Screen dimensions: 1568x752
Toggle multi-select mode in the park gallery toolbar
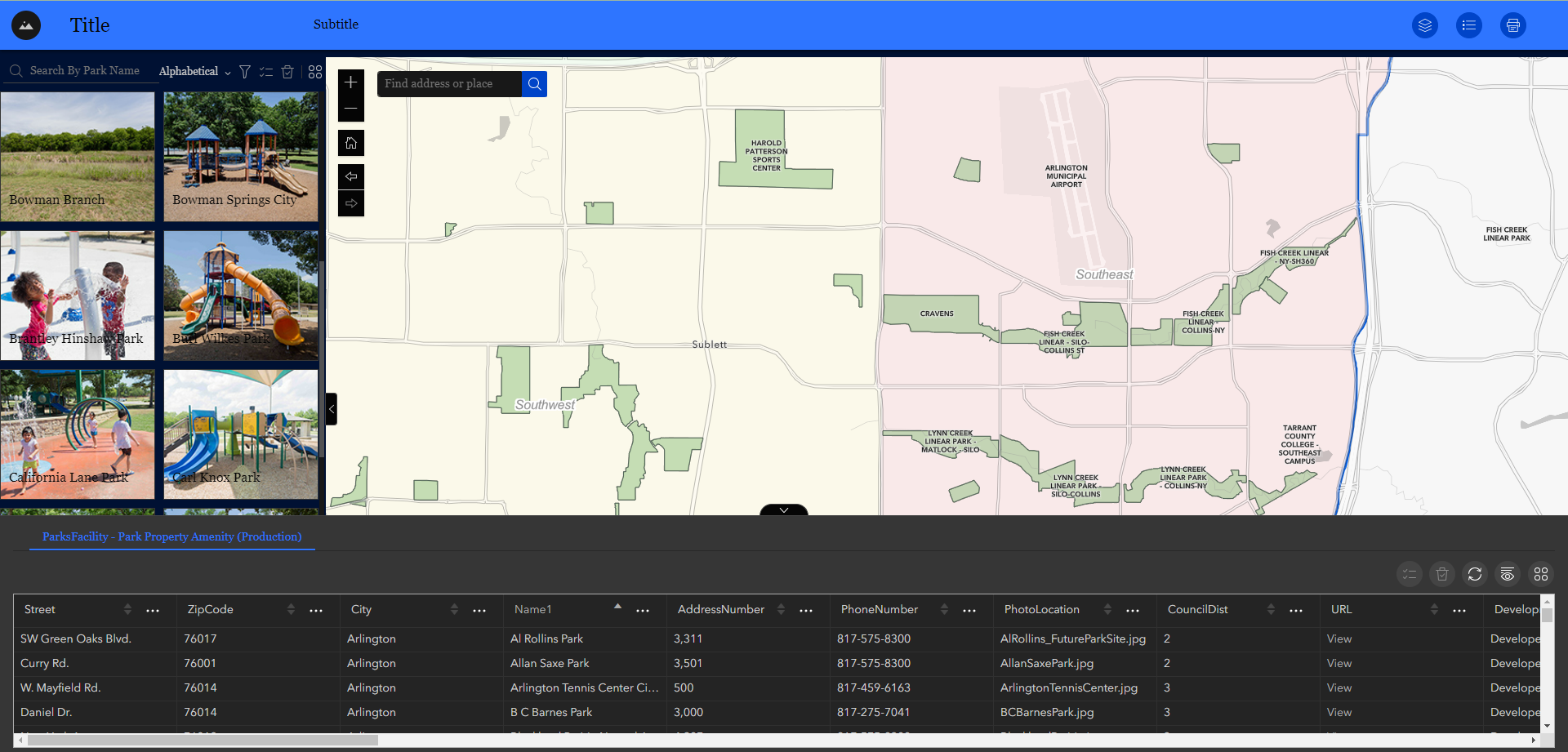coord(266,72)
